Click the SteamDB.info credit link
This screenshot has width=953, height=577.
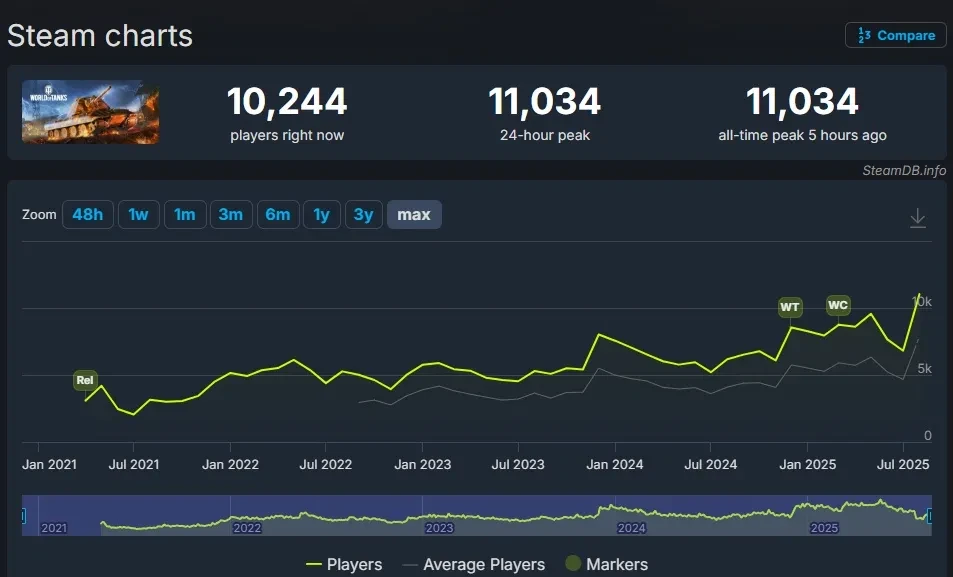[x=904, y=170]
